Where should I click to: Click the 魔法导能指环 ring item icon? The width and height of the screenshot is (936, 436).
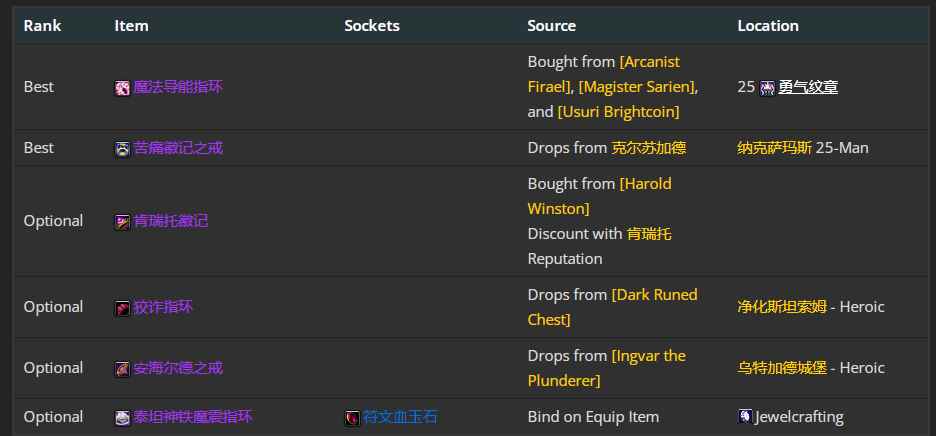(x=122, y=88)
